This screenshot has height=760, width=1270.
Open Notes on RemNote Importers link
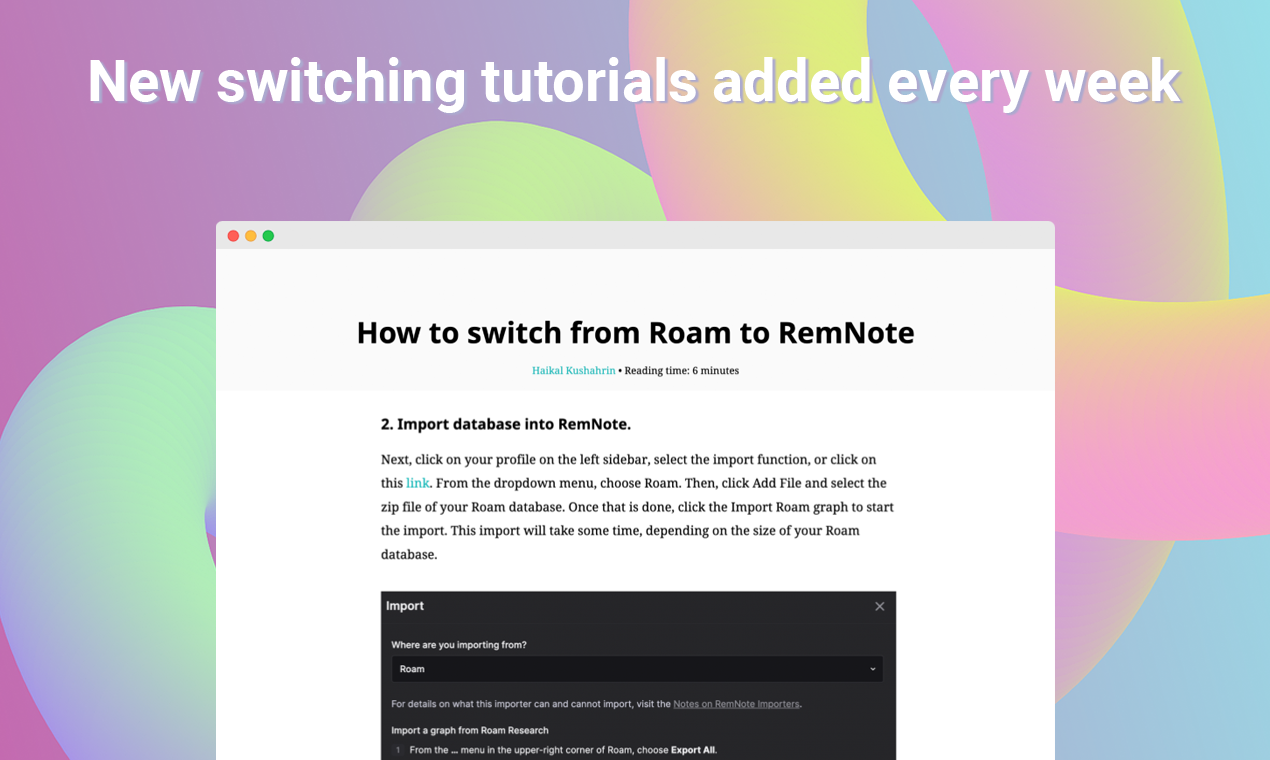pyautogui.click(x=736, y=704)
